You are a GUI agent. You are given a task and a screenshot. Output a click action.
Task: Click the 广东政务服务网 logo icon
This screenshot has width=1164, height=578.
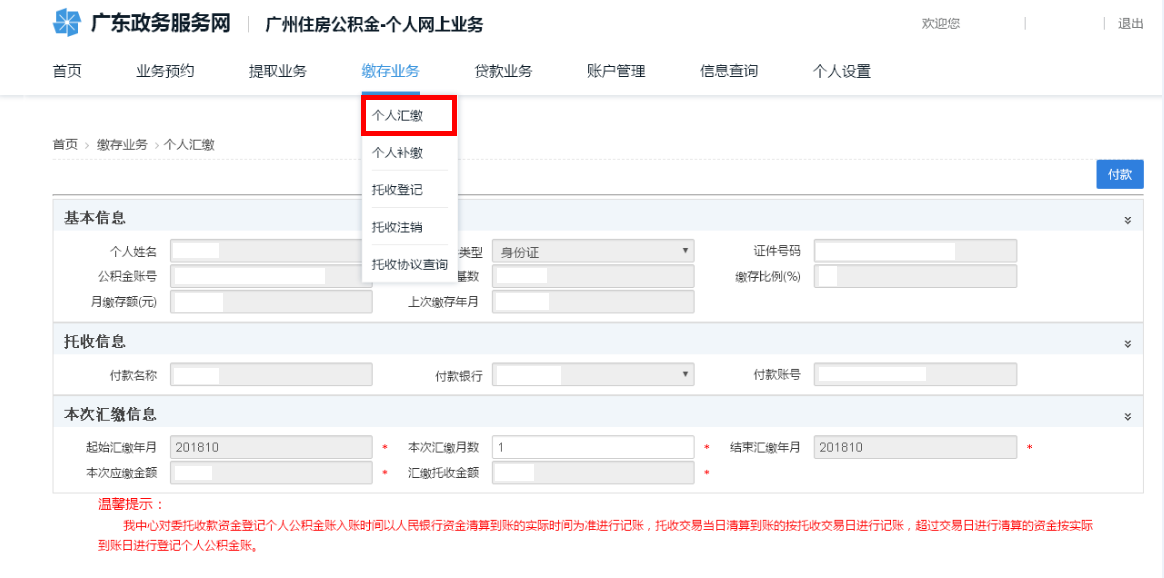click(x=66, y=22)
